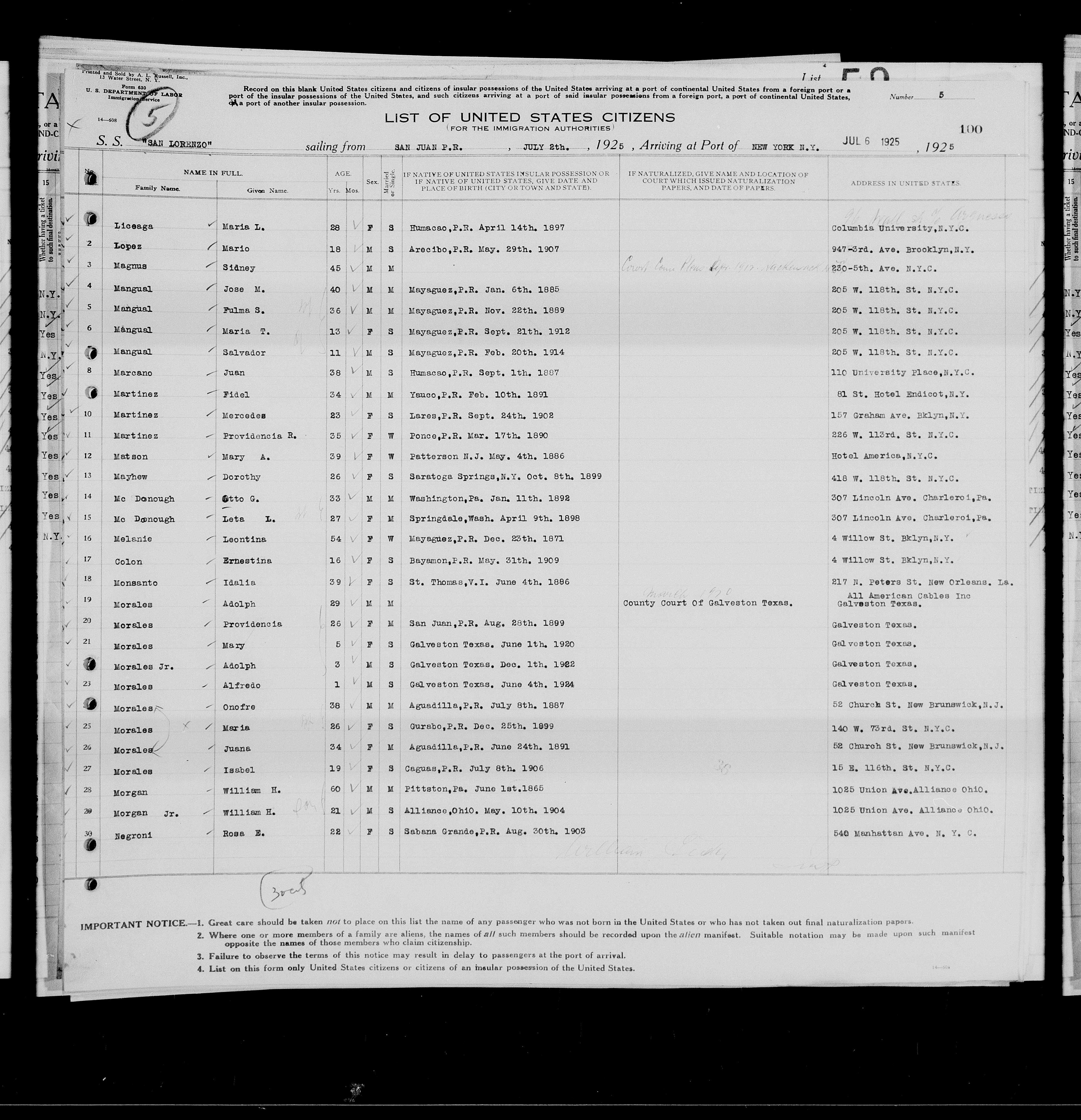
Task: Click the given name 'Fidel'
Action: pyautogui.click(x=237, y=394)
